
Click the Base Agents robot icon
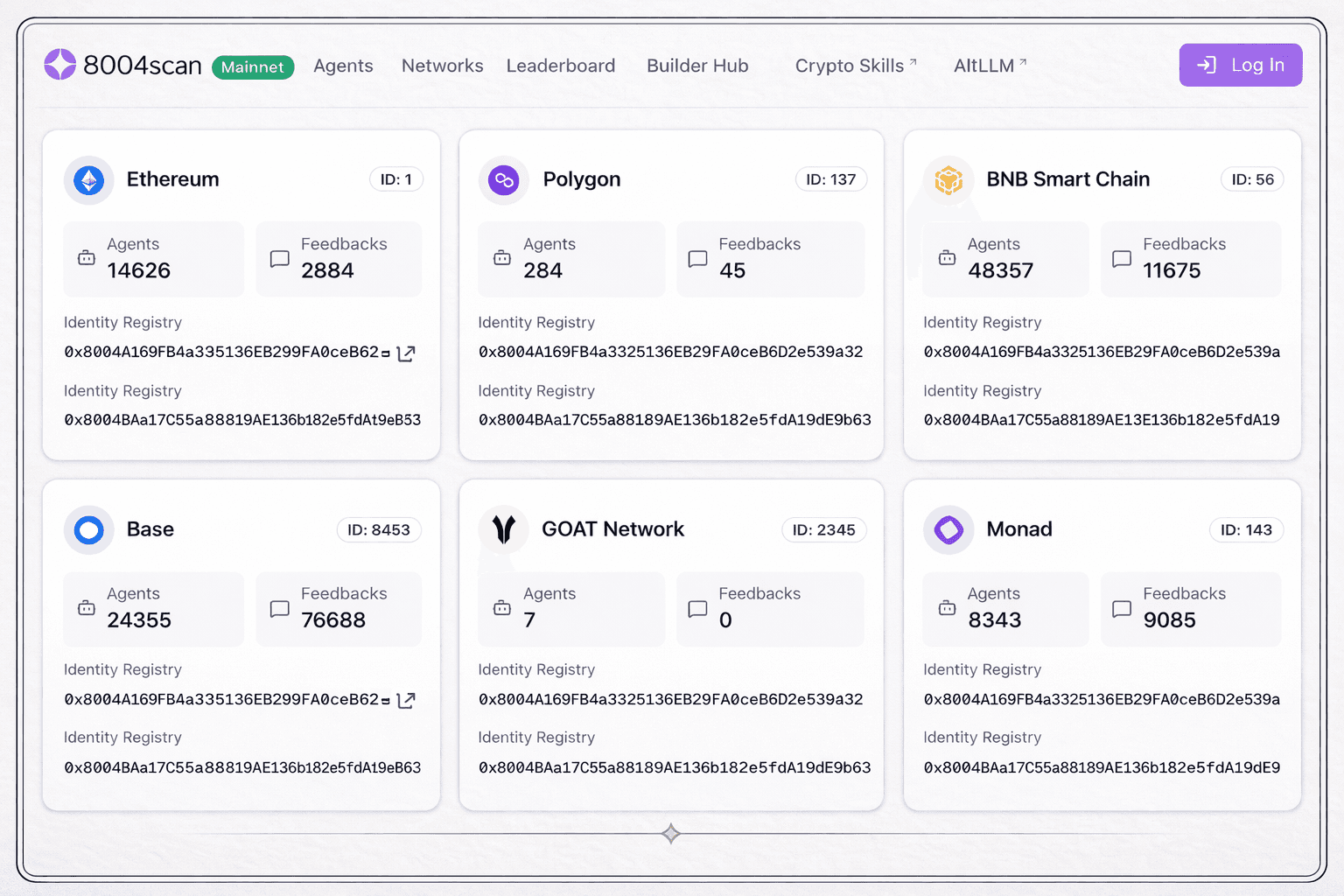87,607
